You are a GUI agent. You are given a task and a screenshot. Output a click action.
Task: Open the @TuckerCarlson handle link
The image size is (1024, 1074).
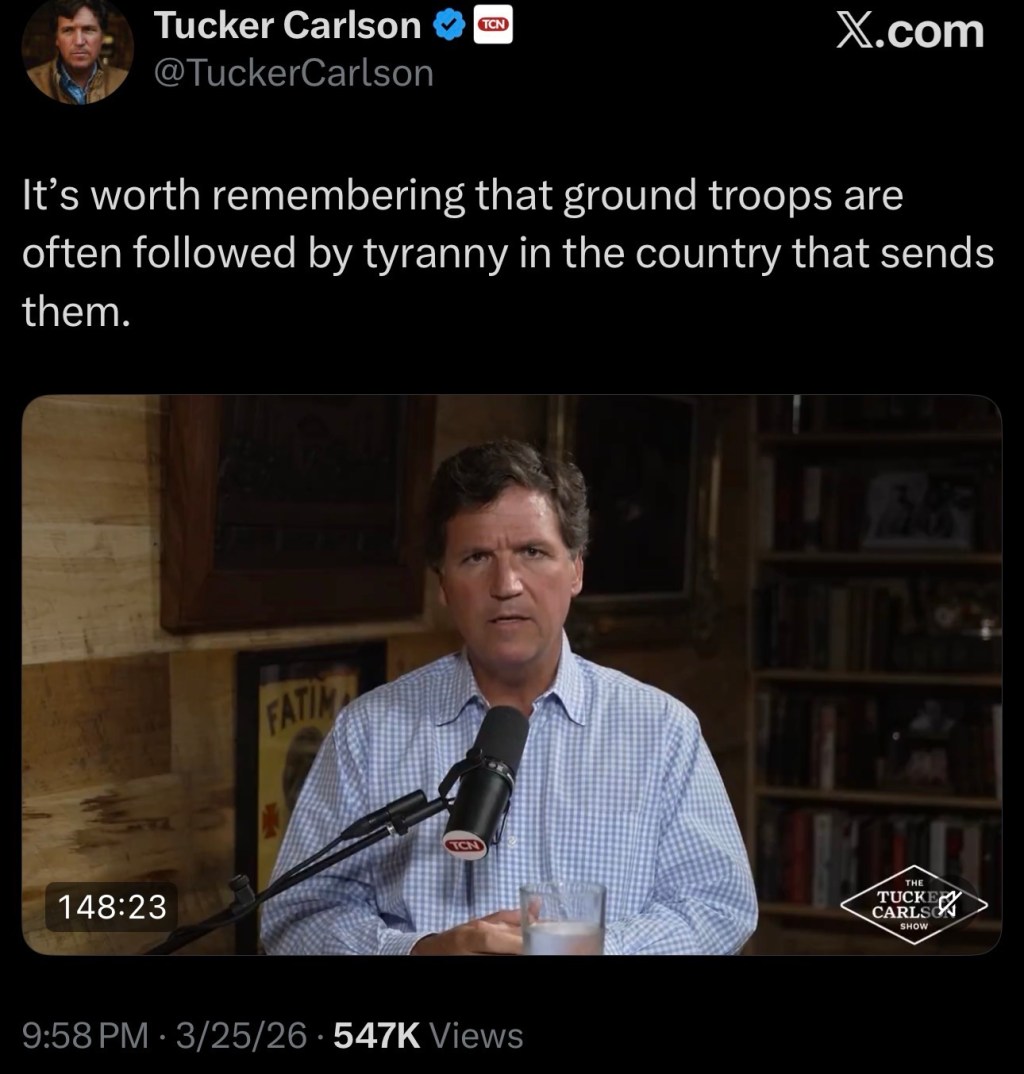point(294,73)
